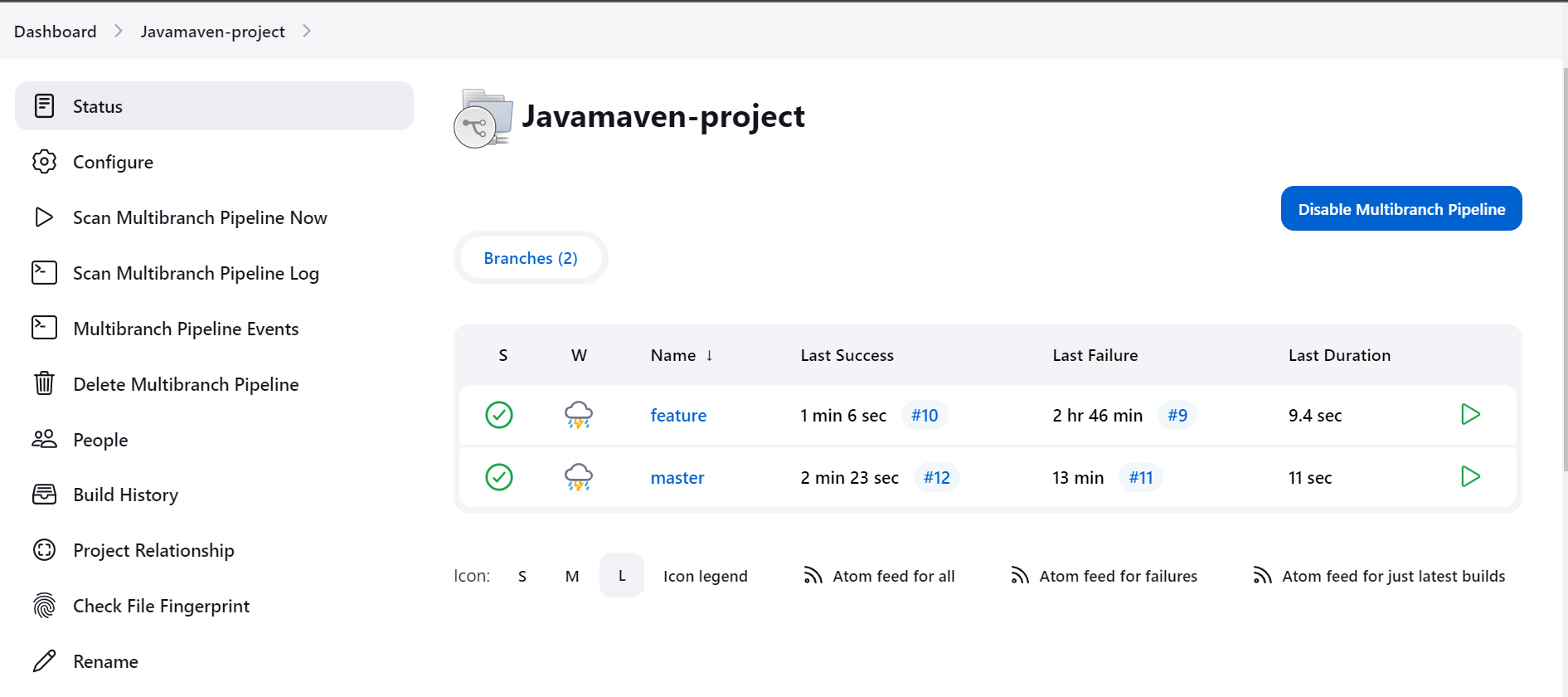This screenshot has width=1568, height=697.
Task: Open Multibranch Pipeline Events
Action: [214, 328]
